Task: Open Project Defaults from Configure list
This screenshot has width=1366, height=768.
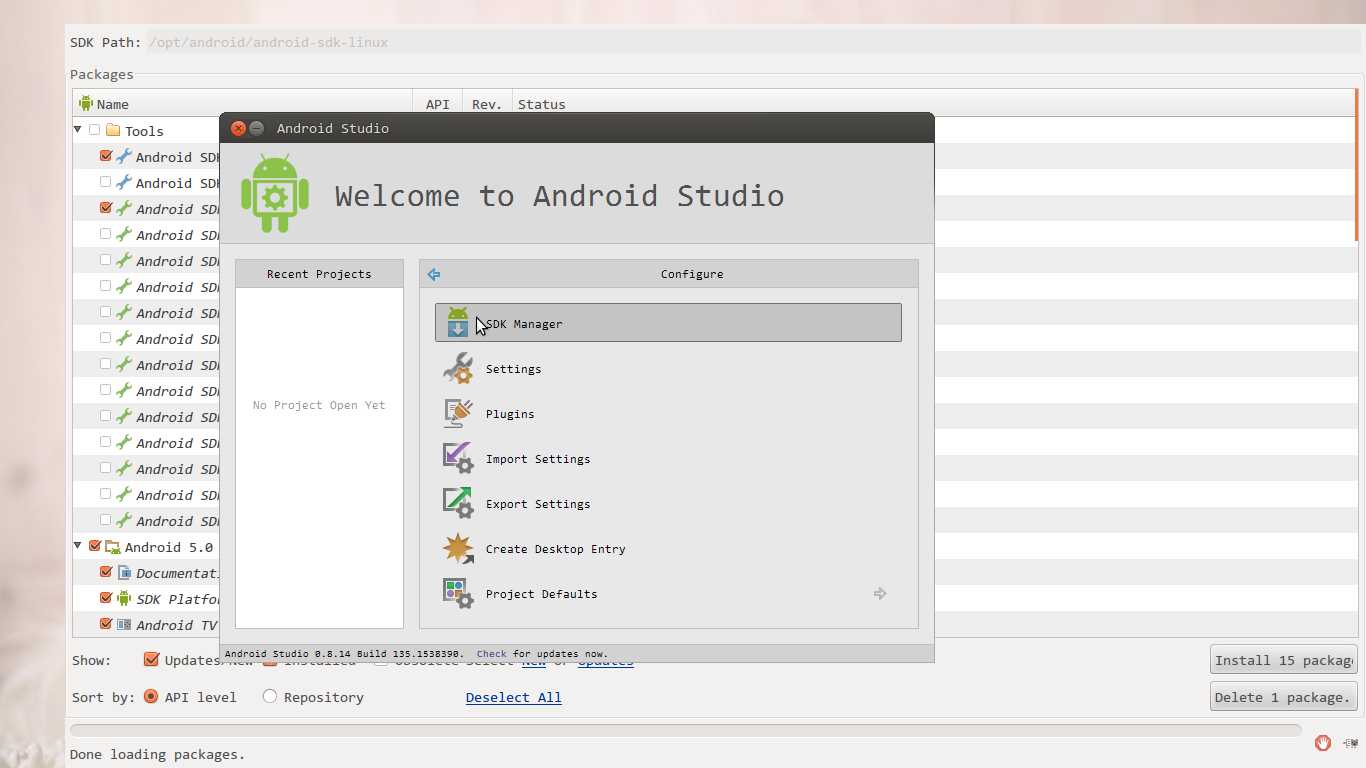Action: 668,593
